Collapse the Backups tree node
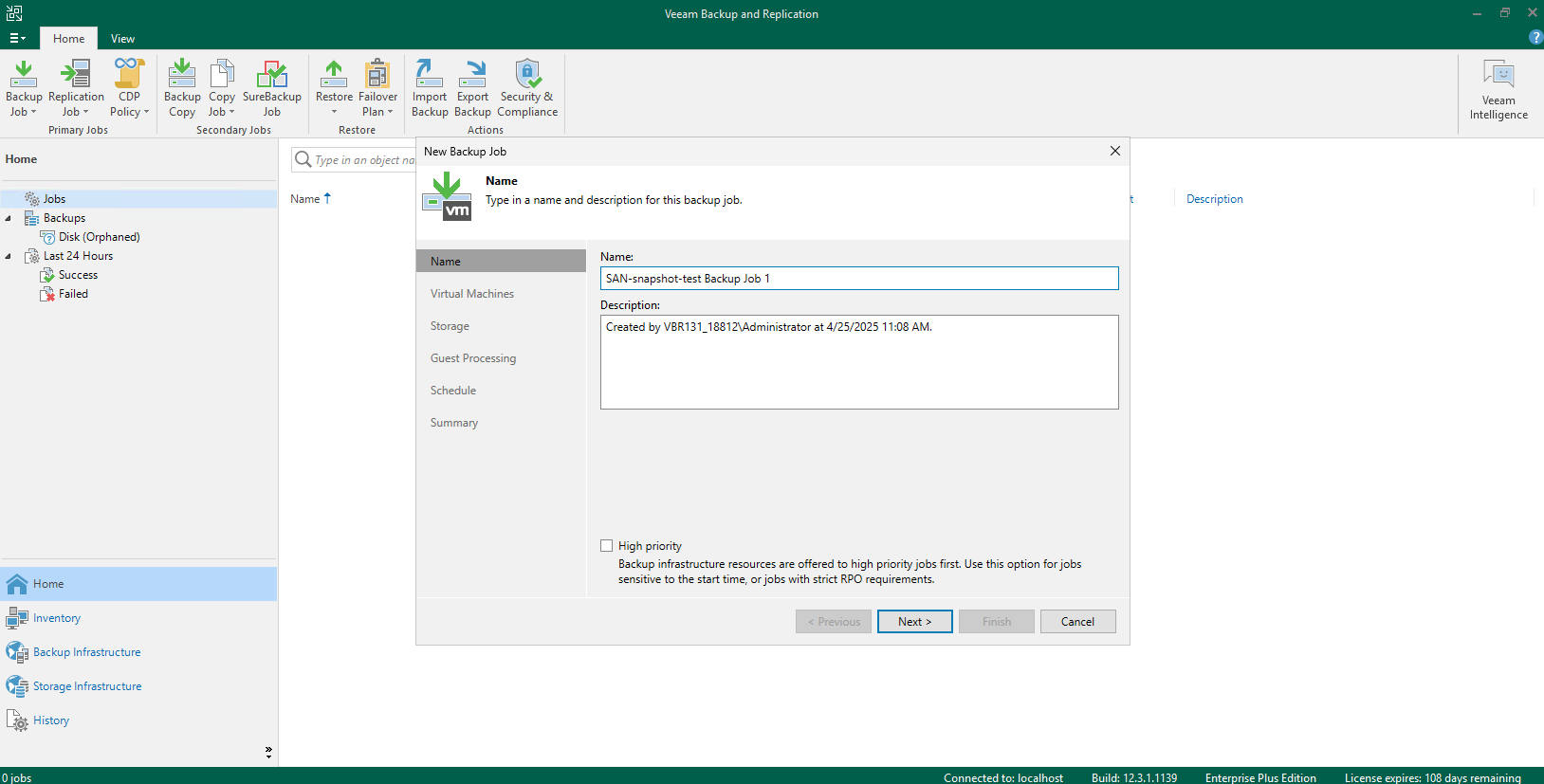This screenshot has width=1544, height=784. tap(9, 218)
